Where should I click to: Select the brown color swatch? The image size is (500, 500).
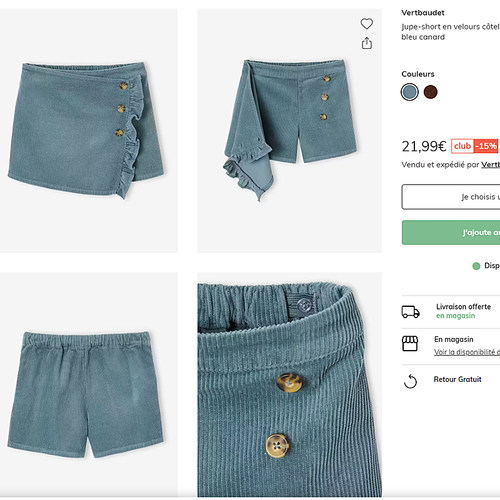coord(430,92)
